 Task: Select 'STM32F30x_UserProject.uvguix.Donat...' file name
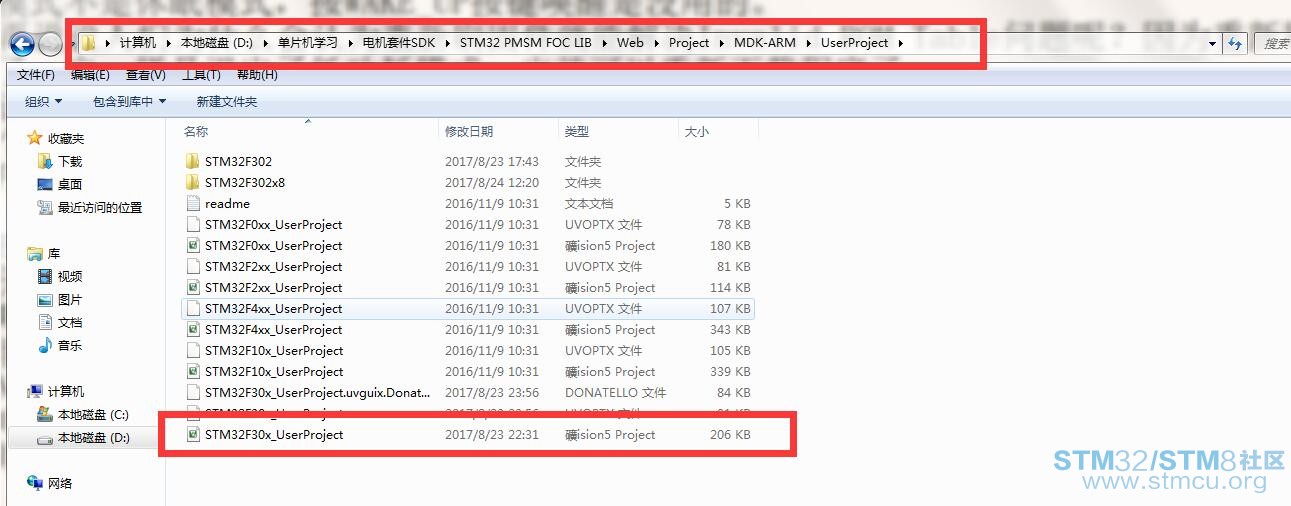(316, 392)
